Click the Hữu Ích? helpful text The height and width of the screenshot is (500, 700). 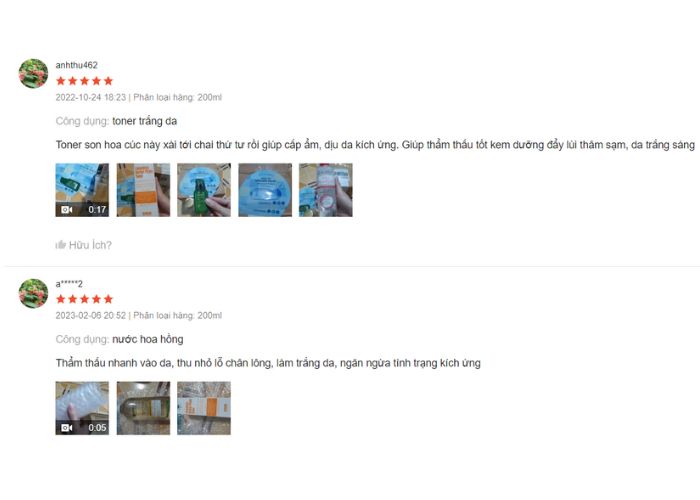point(90,245)
